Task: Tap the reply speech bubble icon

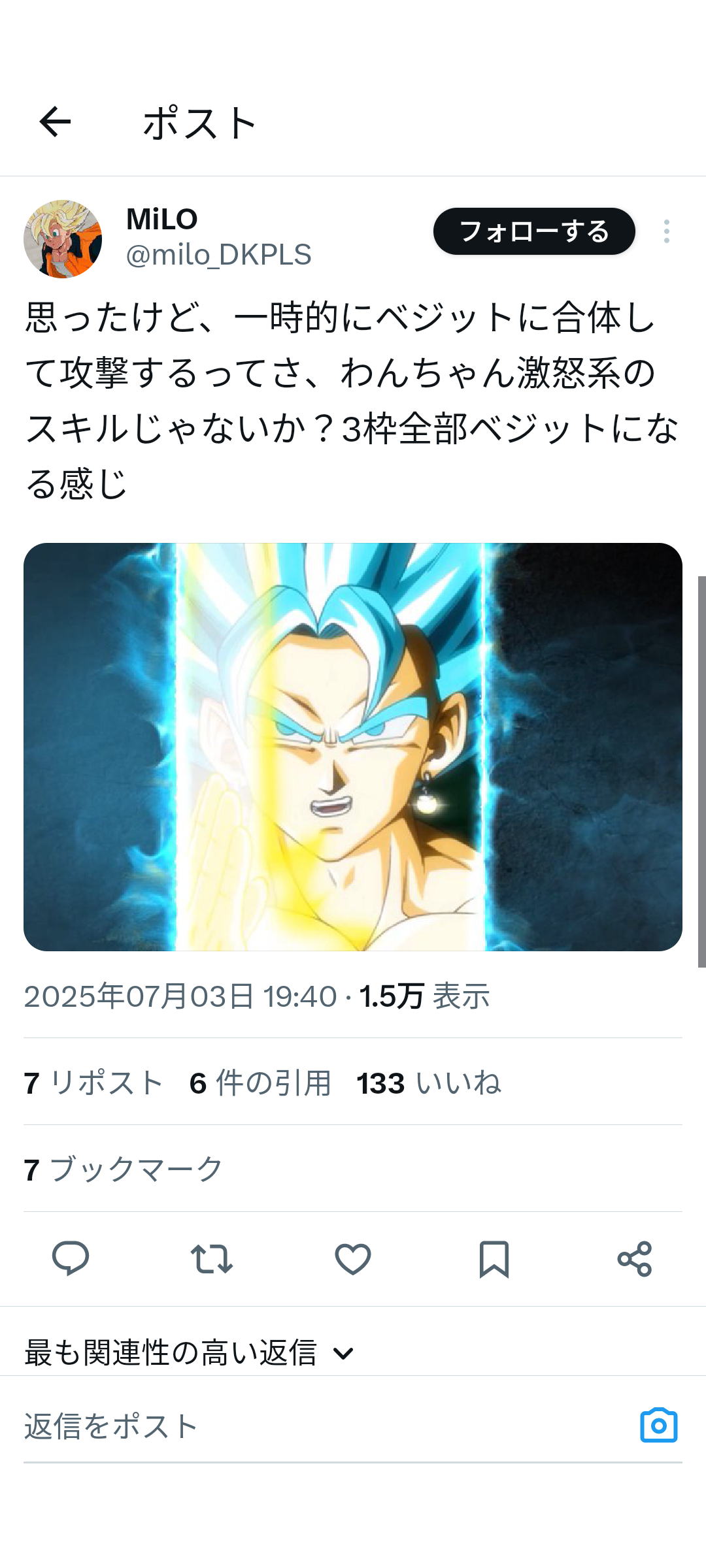Action: 71,1258
